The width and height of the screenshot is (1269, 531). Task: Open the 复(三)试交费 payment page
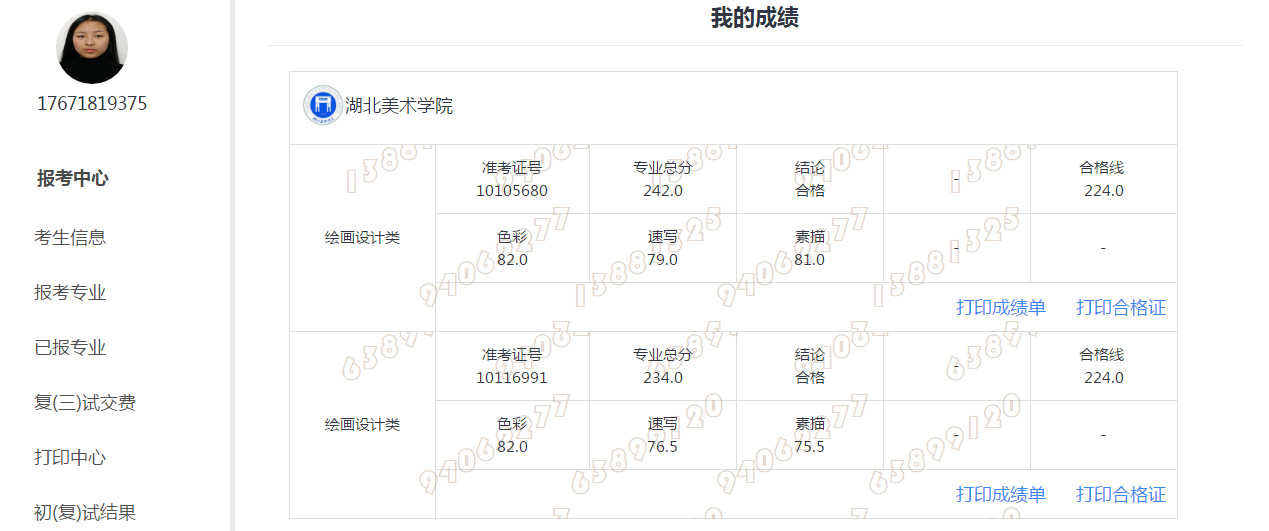click(84, 402)
